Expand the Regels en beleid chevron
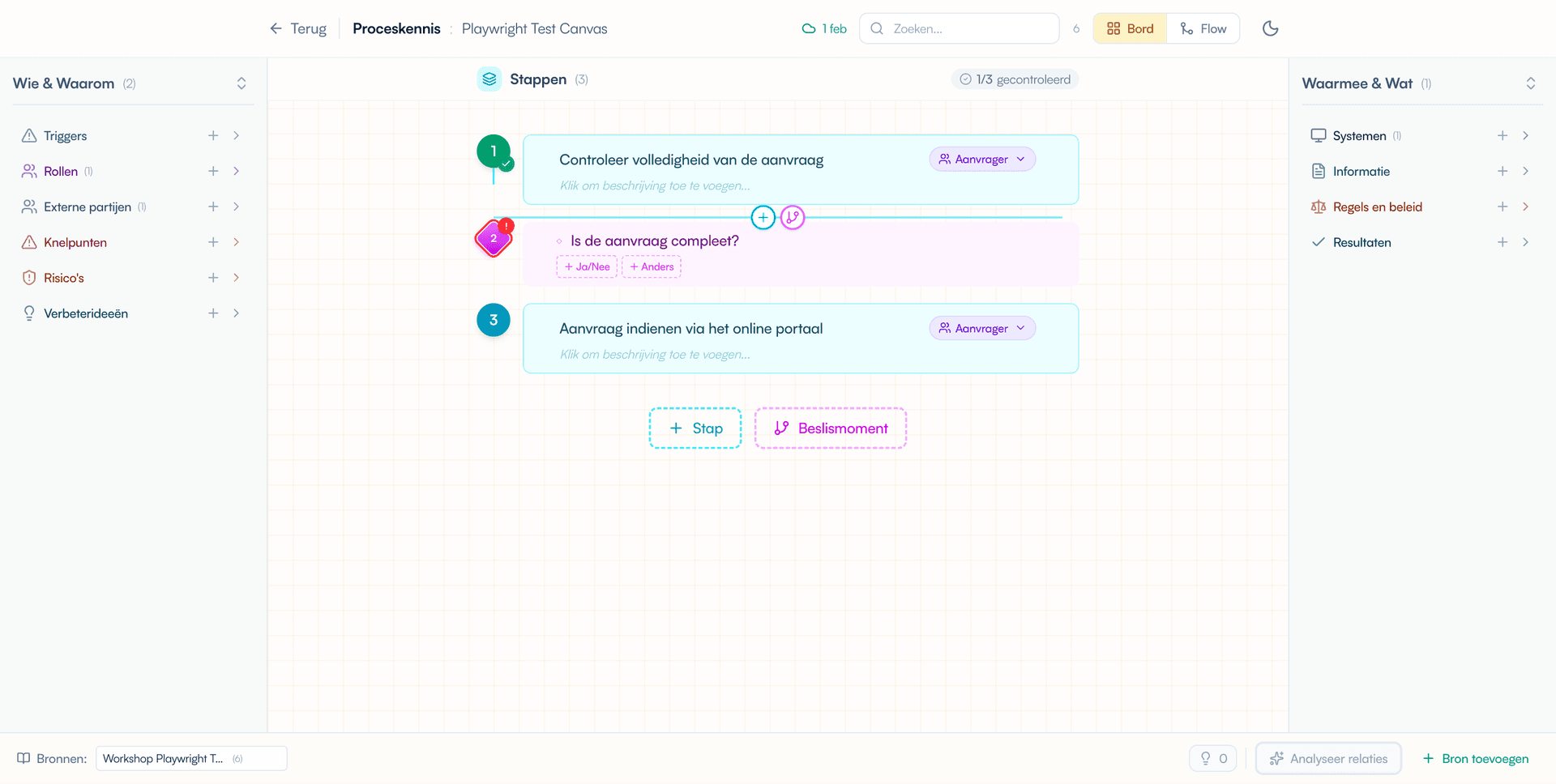The width and height of the screenshot is (1556, 784). pos(1525,207)
